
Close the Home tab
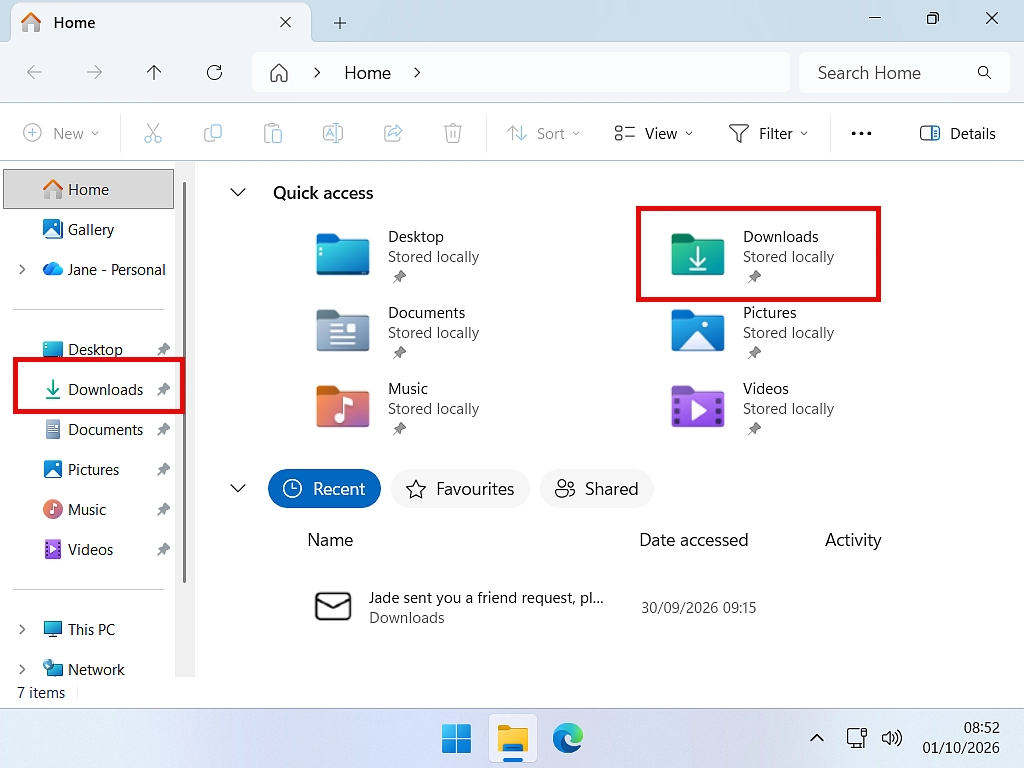tap(285, 22)
